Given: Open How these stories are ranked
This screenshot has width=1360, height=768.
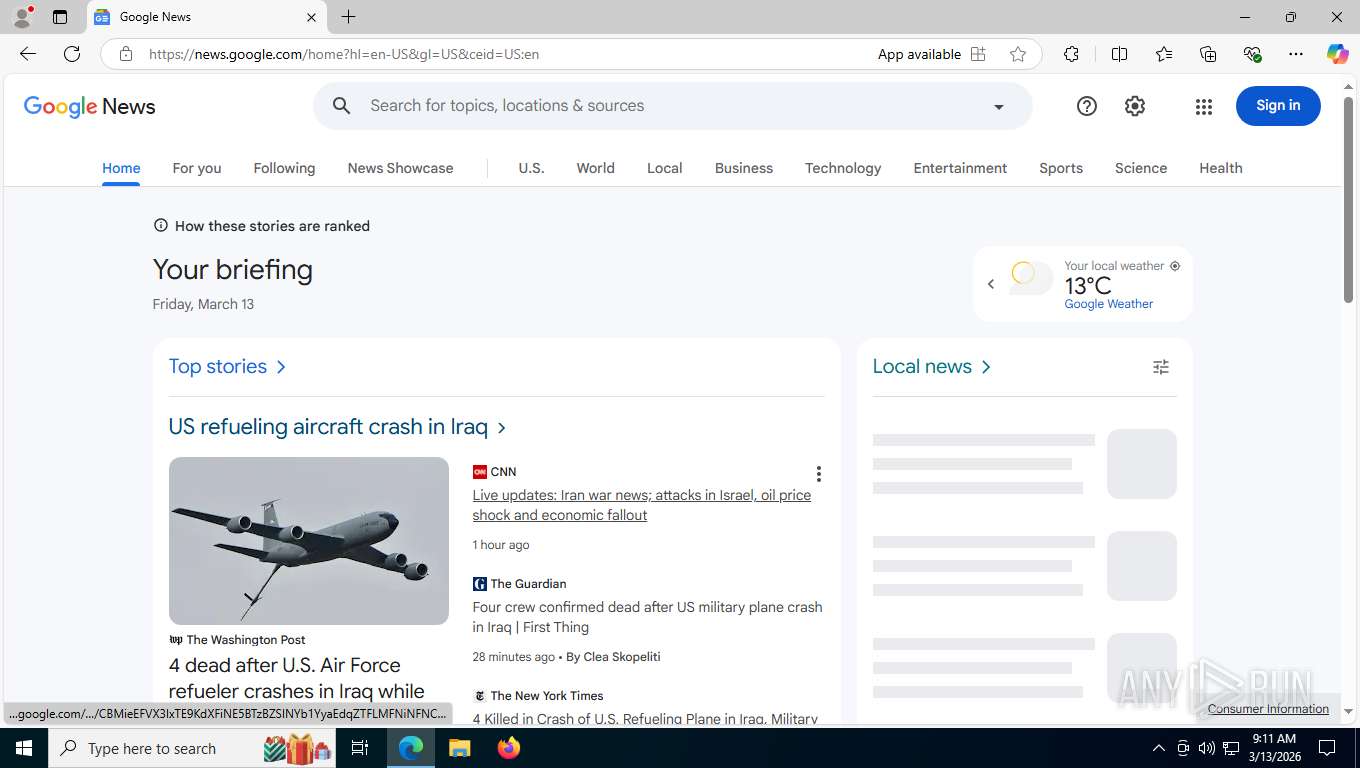Looking at the screenshot, I should (x=261, y=226).
